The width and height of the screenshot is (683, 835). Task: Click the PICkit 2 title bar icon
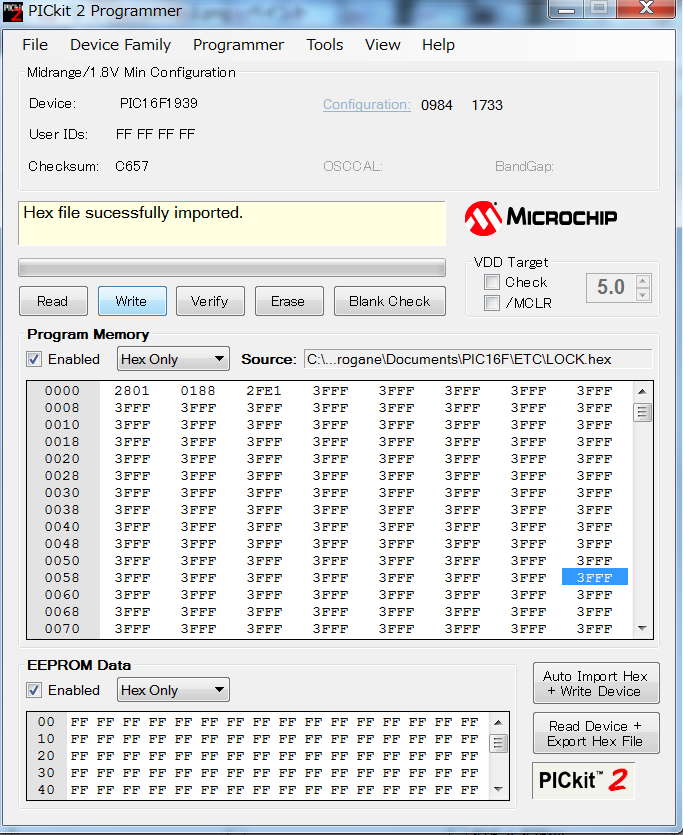pos(12,12)
